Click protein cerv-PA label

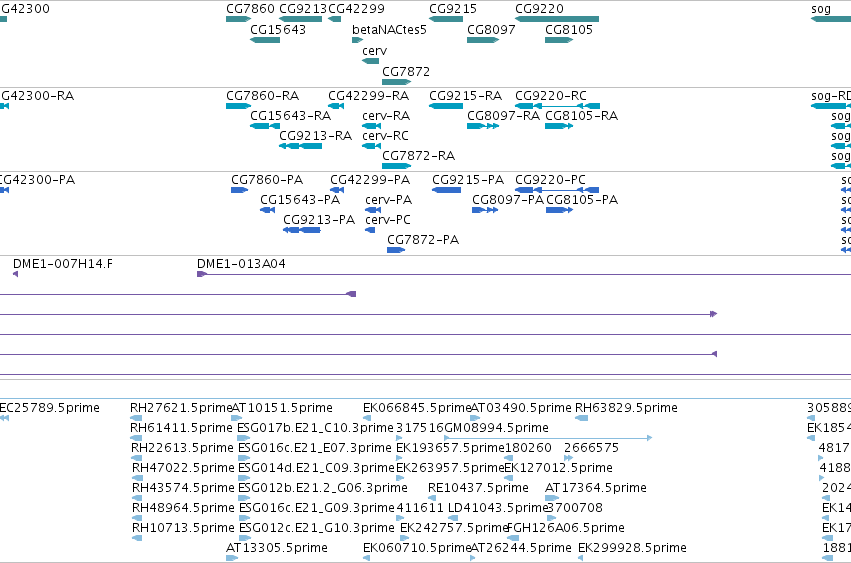pyautogui.click(x=389, y=200)
